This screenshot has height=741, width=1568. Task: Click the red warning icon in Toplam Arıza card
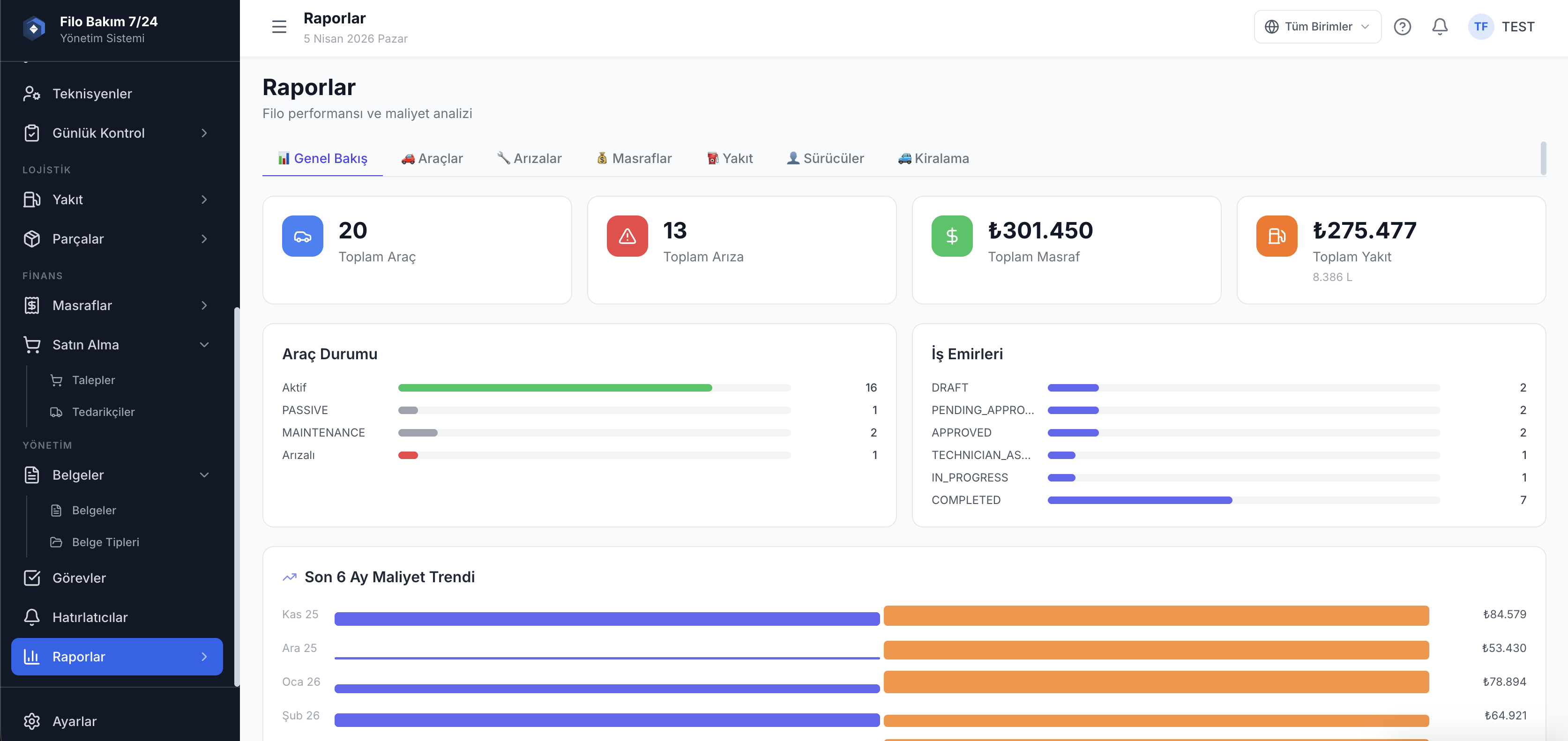[x=627, y=236]
